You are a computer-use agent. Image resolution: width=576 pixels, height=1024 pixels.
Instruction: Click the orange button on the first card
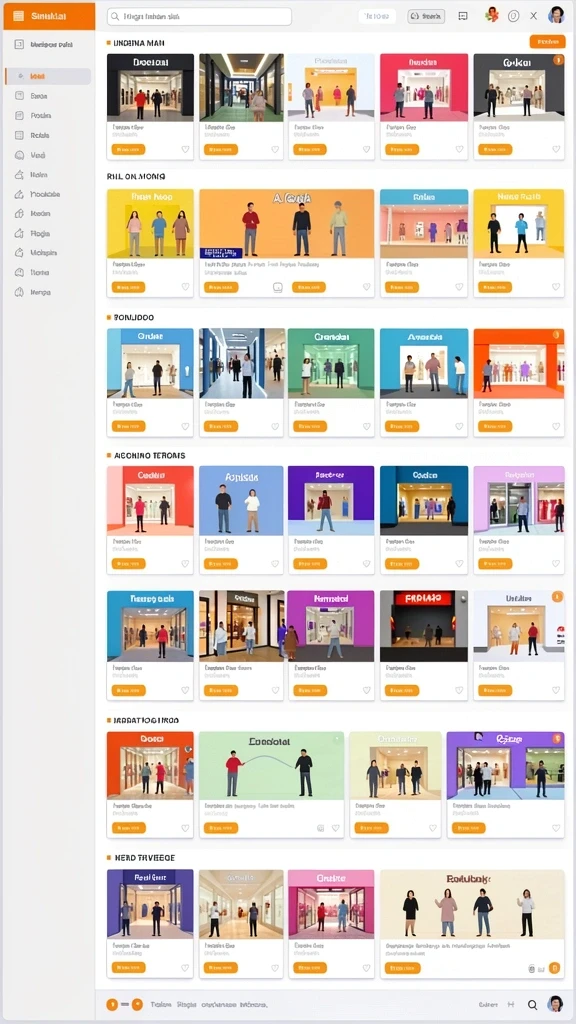[128, 150]
